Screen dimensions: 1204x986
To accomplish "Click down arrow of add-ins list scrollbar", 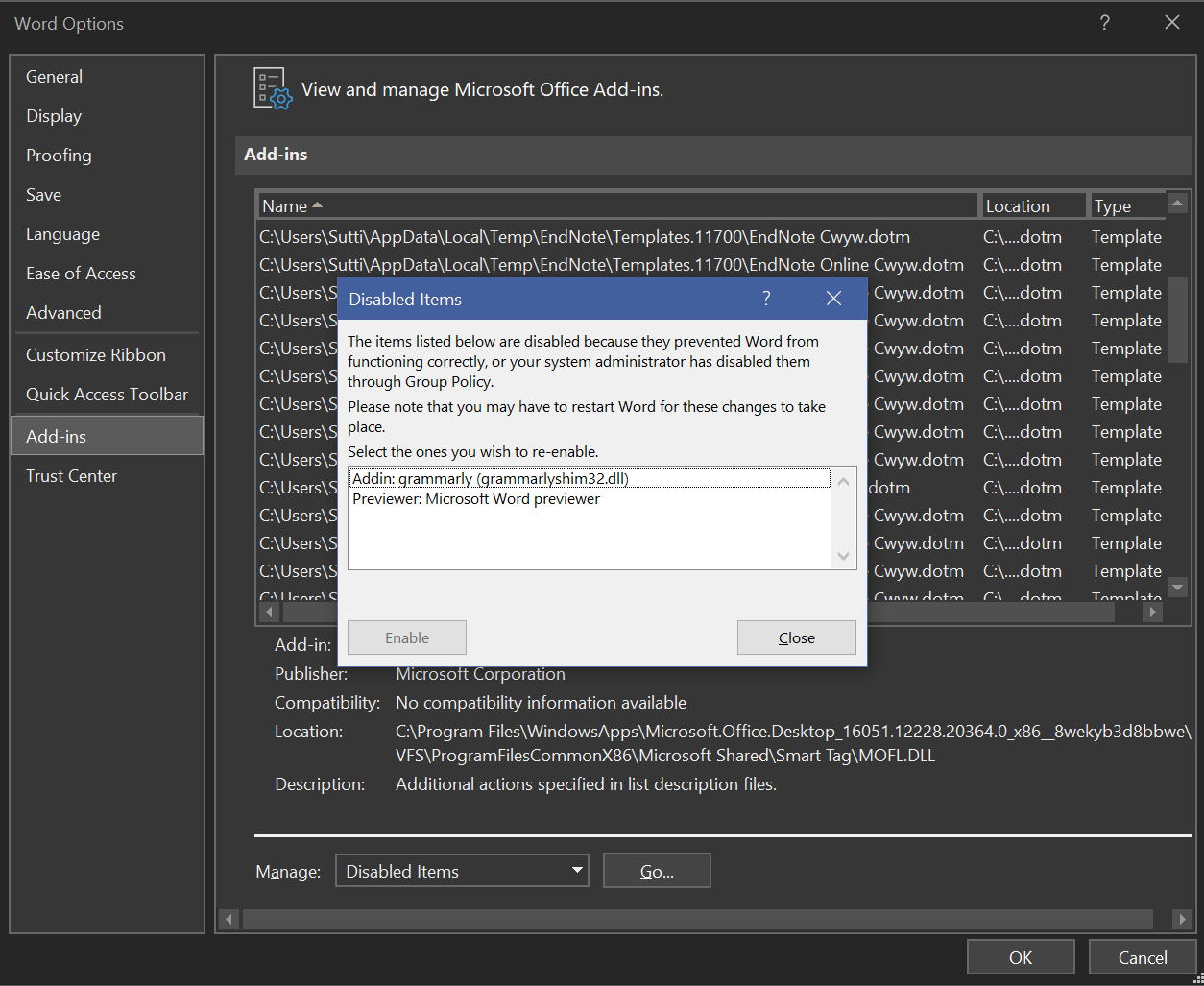I will (x=1178, y=587).
